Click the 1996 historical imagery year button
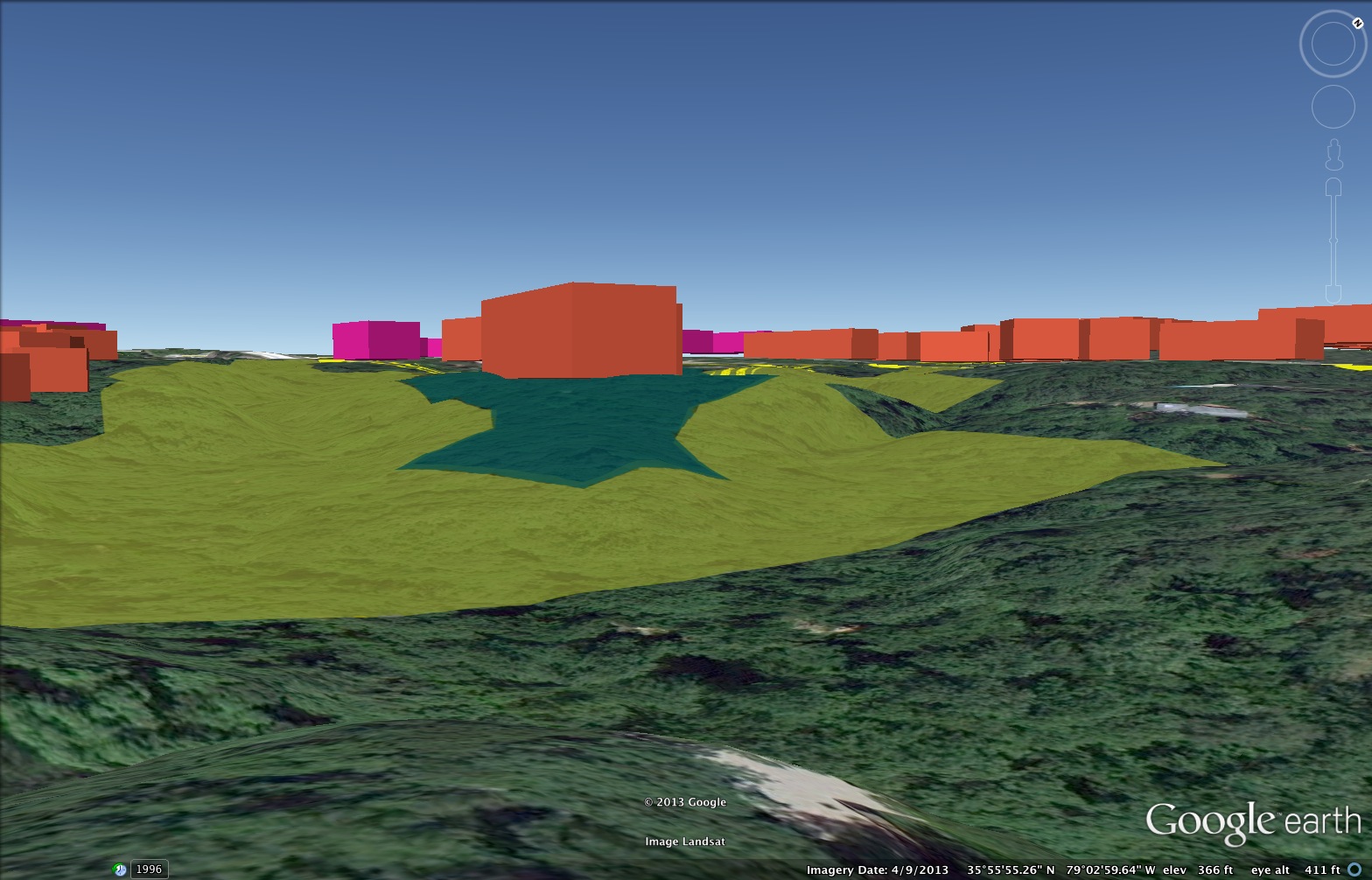This screenshot has width=1372, height=880. pos(149,870)
